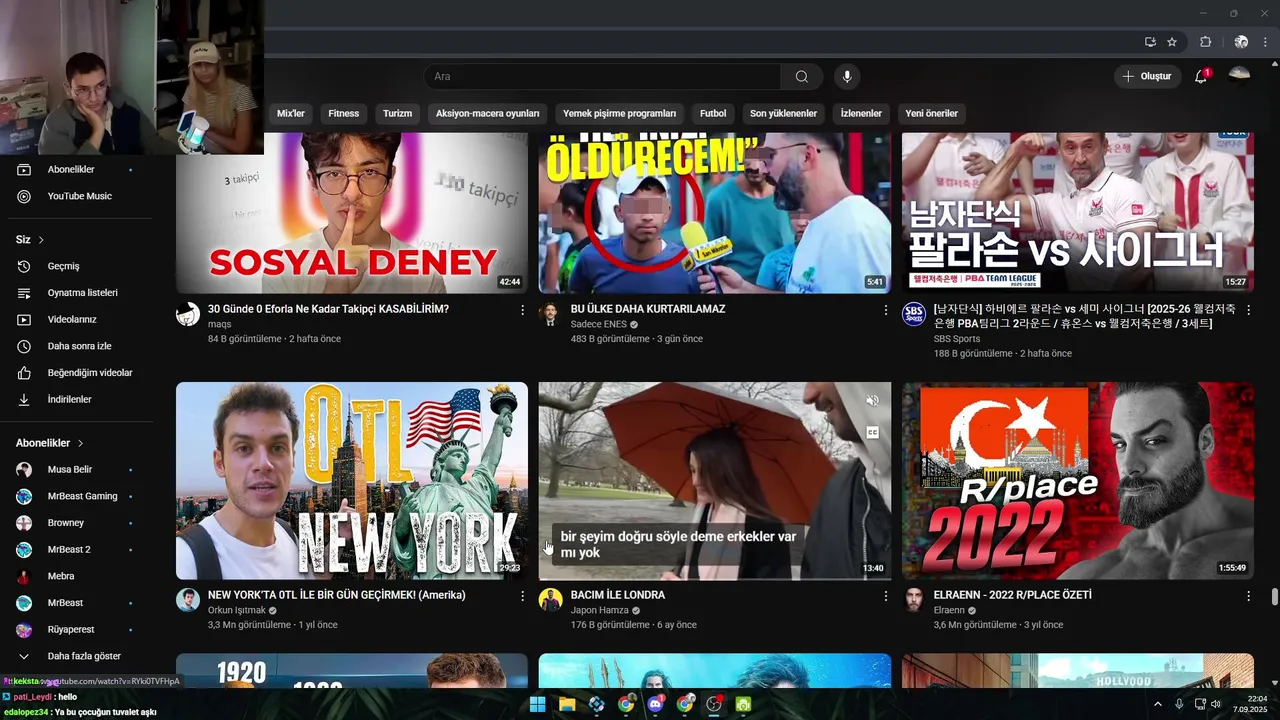
Task: Open options menu for BACIM İLE LONDRA
Action: pyautogui.click(x=885, y=596)
